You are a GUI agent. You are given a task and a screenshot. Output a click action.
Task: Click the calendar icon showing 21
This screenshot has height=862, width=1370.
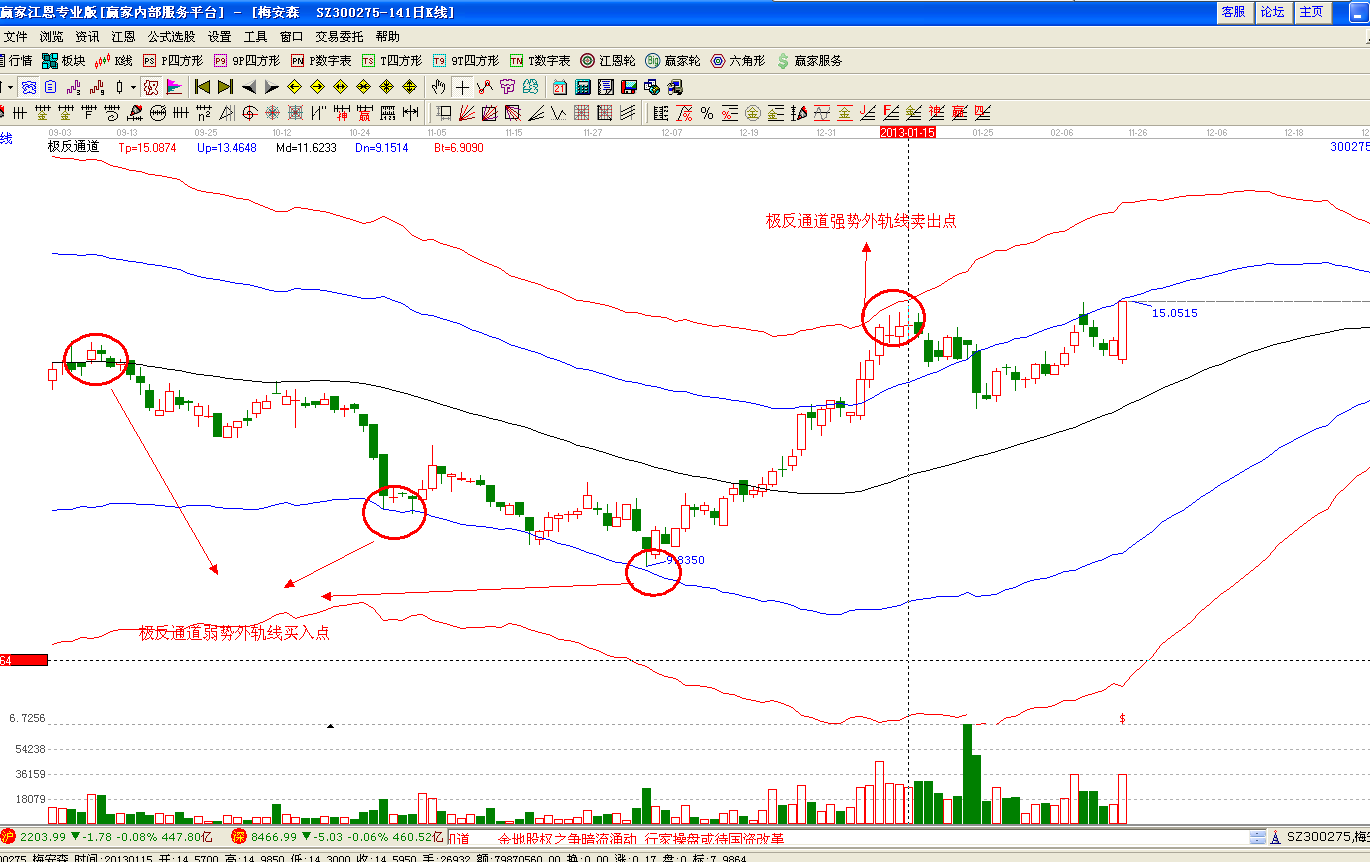[x=559, y=87]
